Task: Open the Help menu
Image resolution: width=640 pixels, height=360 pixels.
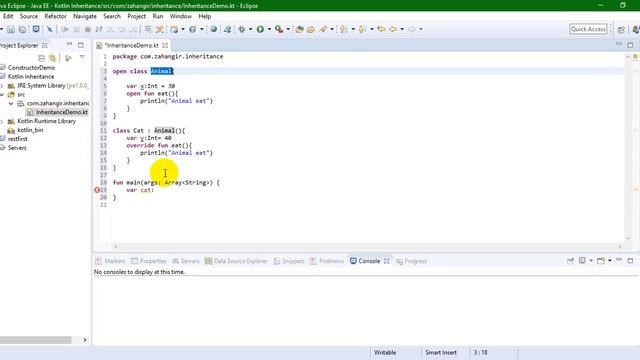Action: [204, 16]
